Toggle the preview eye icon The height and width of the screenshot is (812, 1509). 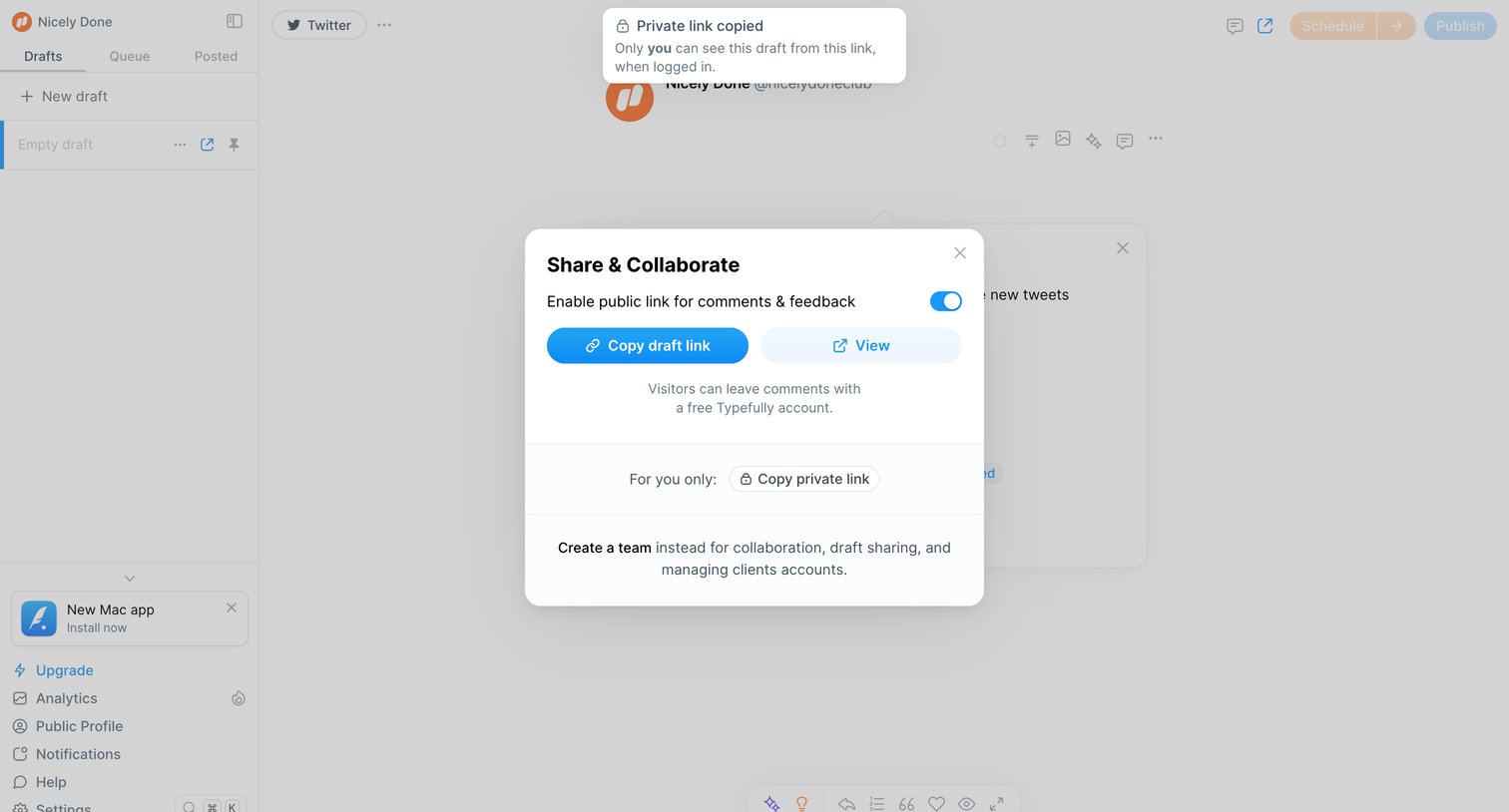tap(966, 803)
